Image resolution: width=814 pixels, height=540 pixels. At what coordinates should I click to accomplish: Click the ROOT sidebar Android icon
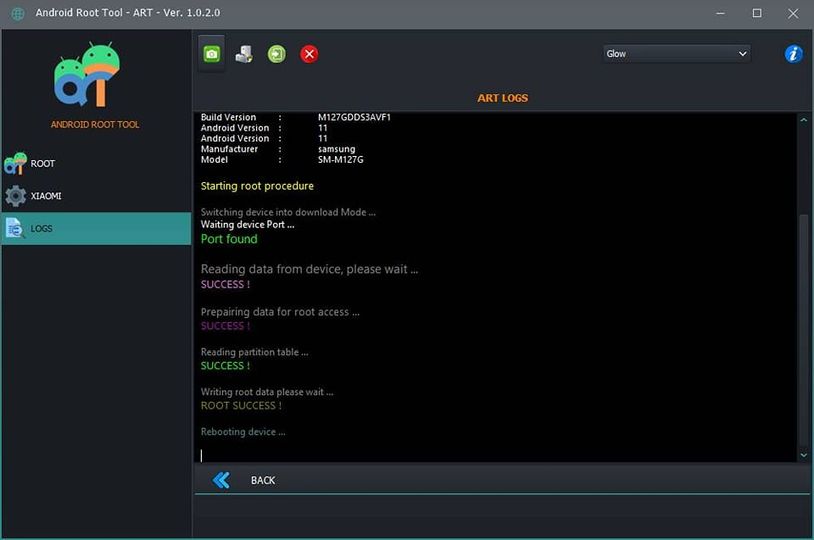pos(15,163)
